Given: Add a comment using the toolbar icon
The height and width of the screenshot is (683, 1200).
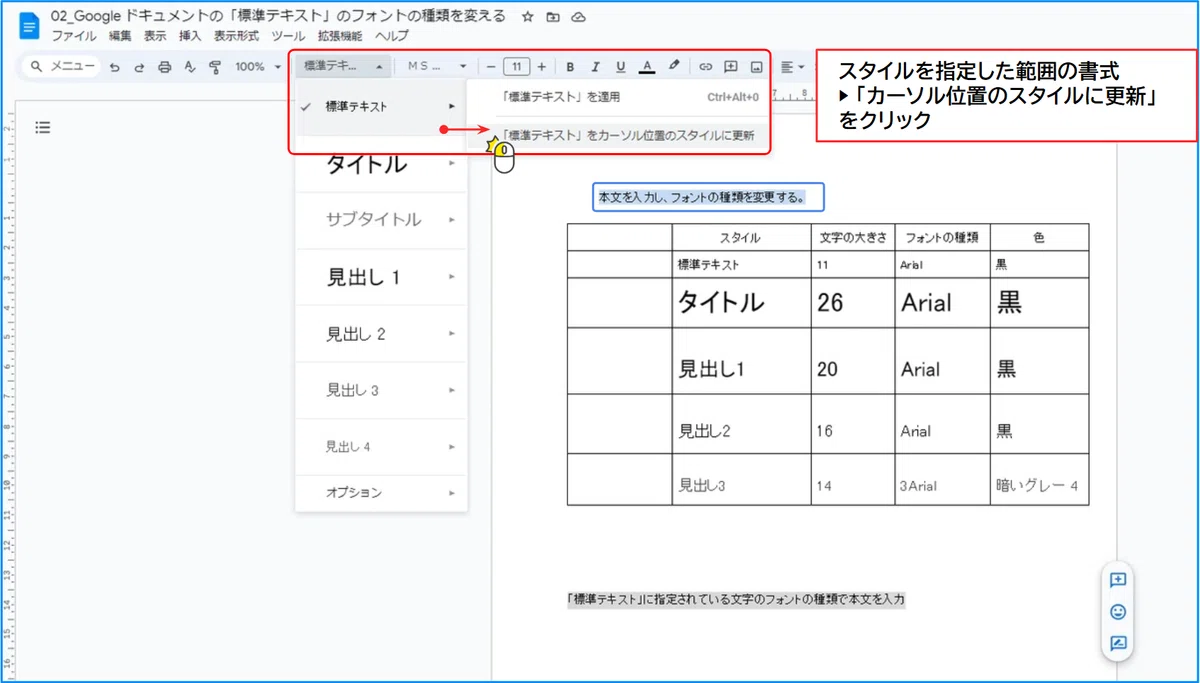Looking at the screenshot, I should [731, 67].
